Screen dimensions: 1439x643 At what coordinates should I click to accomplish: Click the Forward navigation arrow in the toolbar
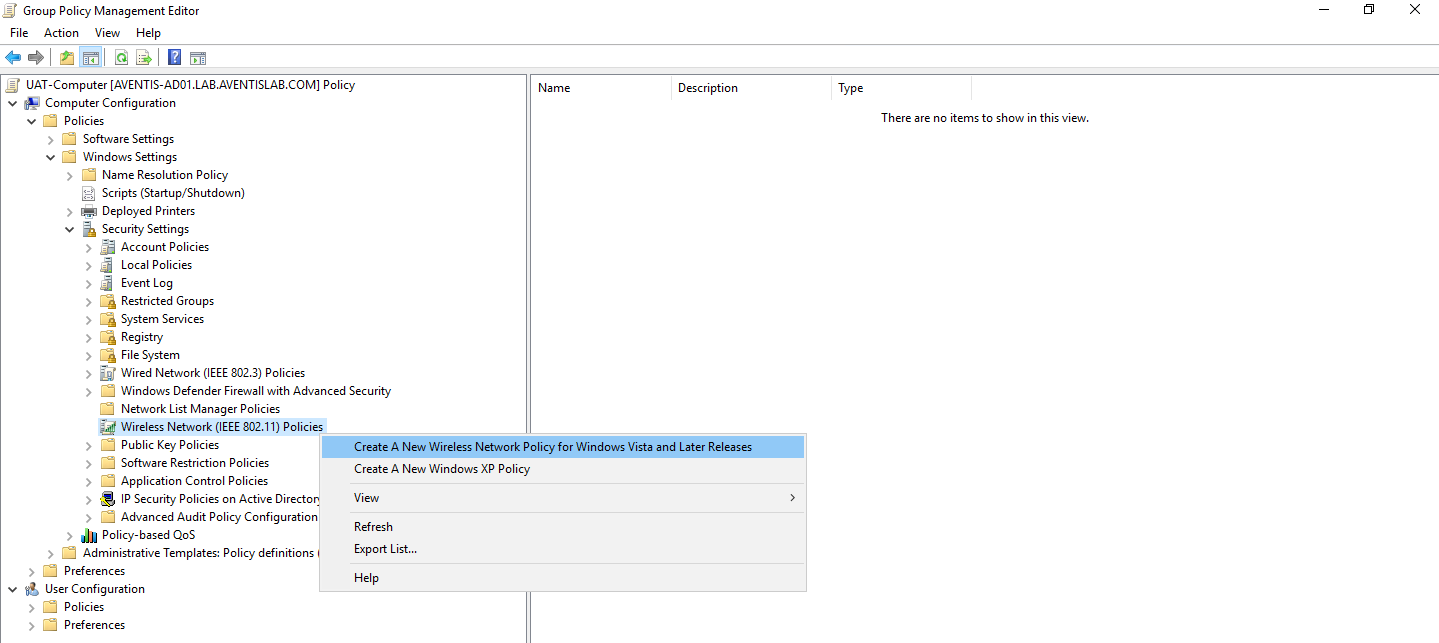[37, 57]
